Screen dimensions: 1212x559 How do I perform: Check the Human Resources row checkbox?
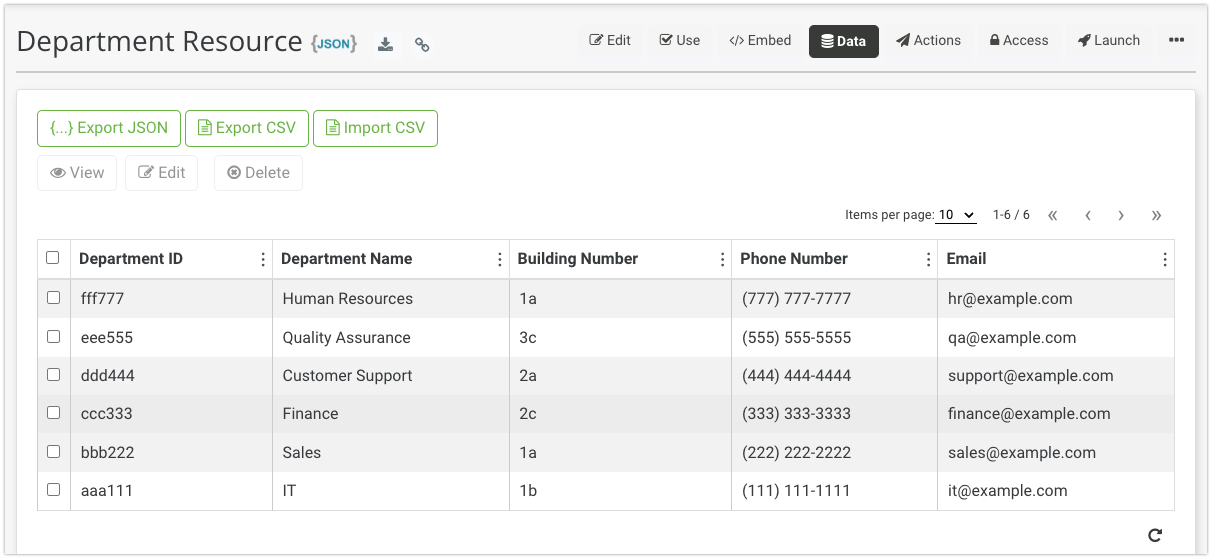click(x=53, y=298)
